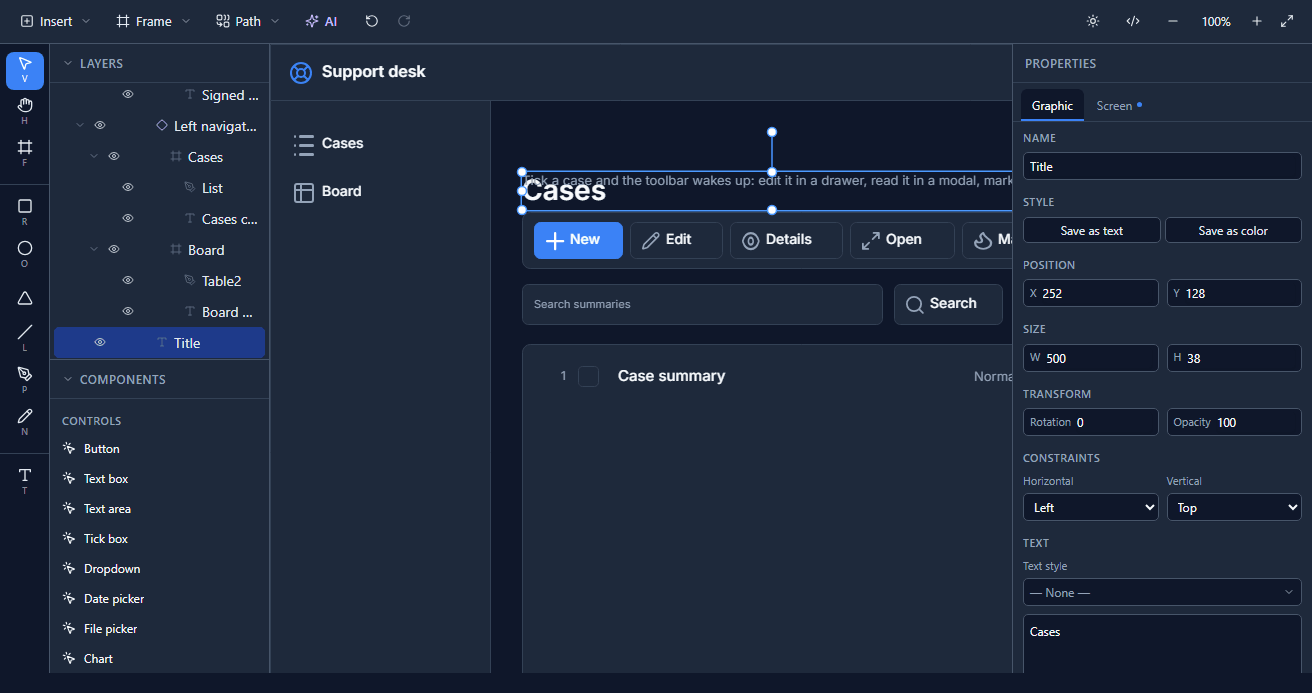Screen dimensions: 1312x693
Task: Hide the Table2 layer
Action: tap(128, 281)
